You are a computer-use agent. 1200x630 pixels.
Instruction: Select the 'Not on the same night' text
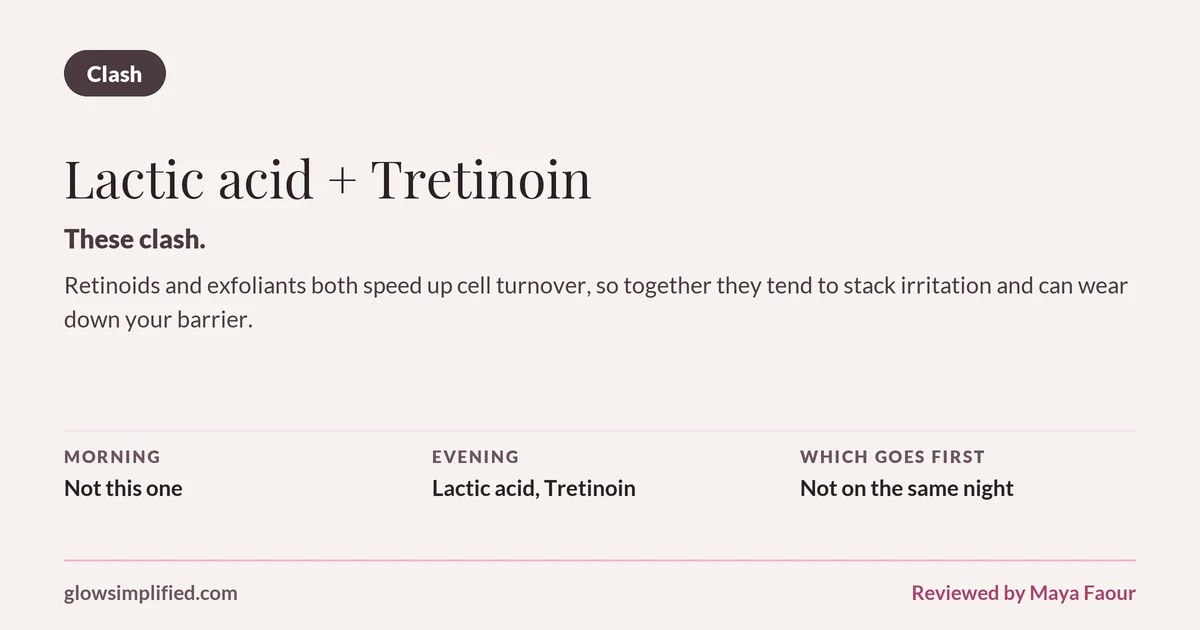click(x=907, y=489)
